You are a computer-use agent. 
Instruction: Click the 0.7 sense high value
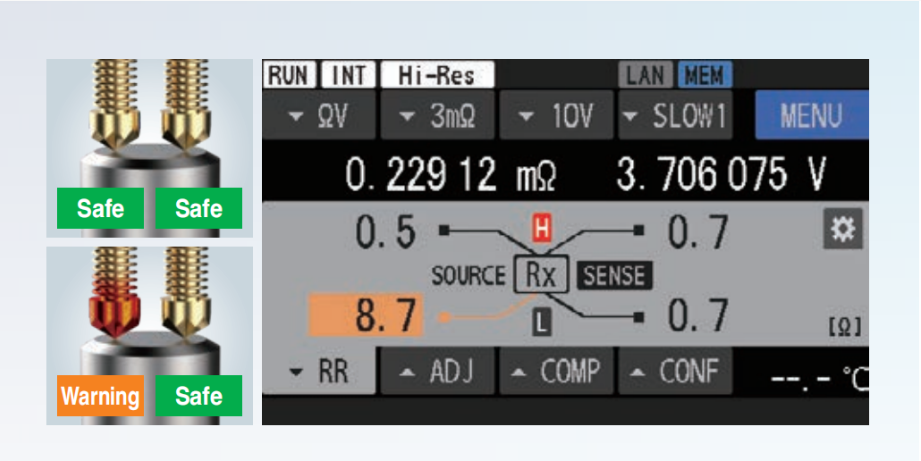click(x=698, y=231)
